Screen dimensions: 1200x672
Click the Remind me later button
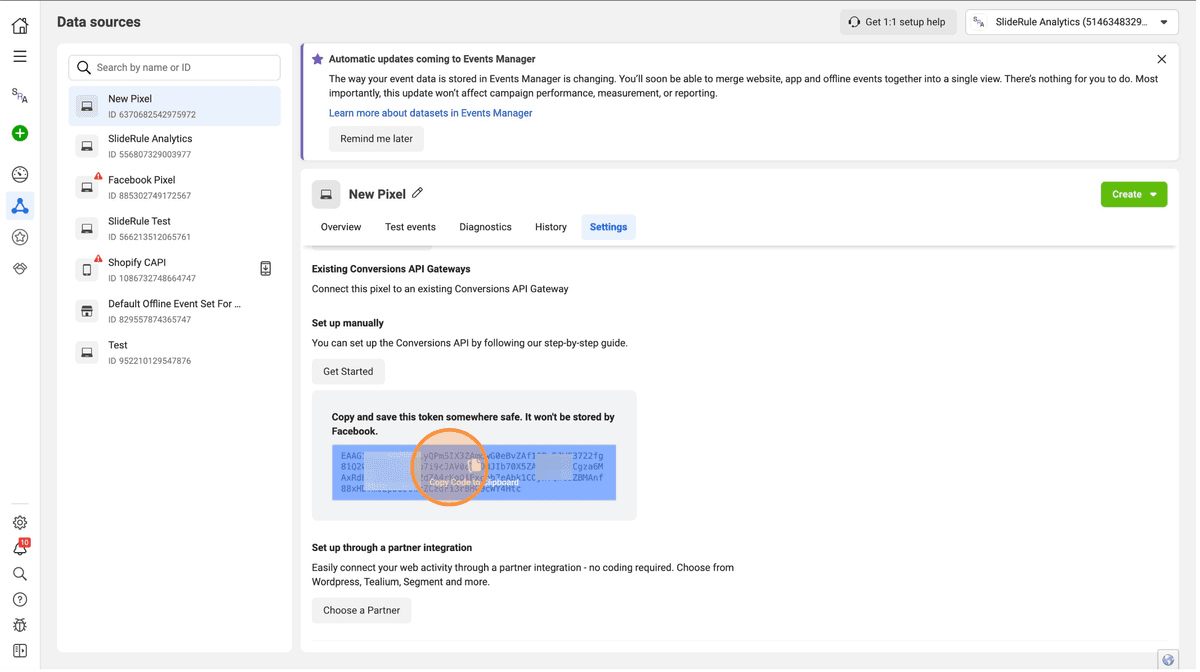click(377, 139)
